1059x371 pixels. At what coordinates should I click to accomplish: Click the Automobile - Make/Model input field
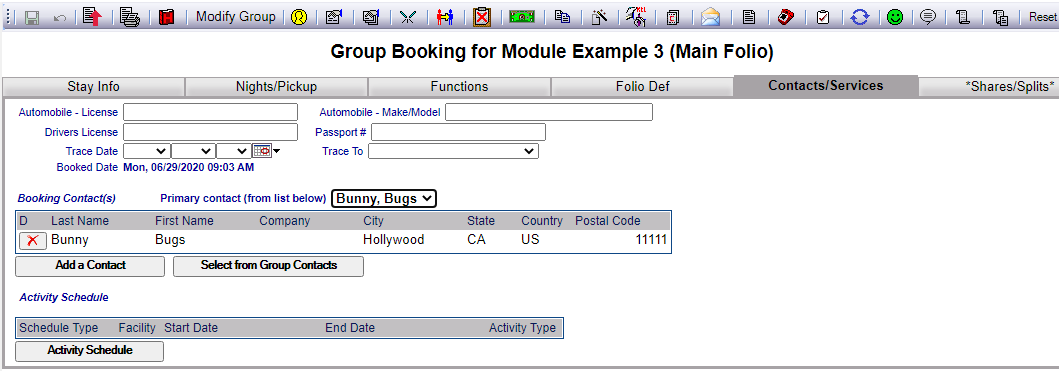coord(549,112)
